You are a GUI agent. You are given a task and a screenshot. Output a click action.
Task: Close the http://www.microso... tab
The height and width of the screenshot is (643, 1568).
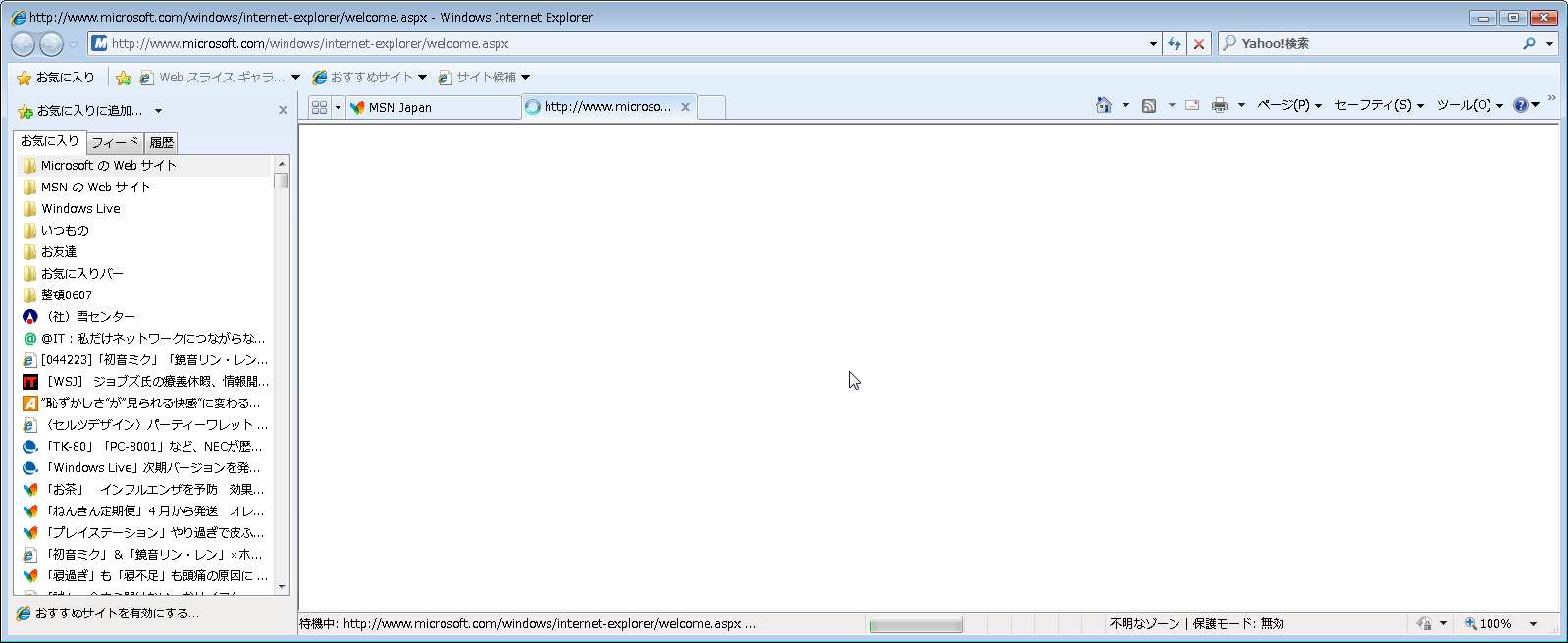click(685, 107)
